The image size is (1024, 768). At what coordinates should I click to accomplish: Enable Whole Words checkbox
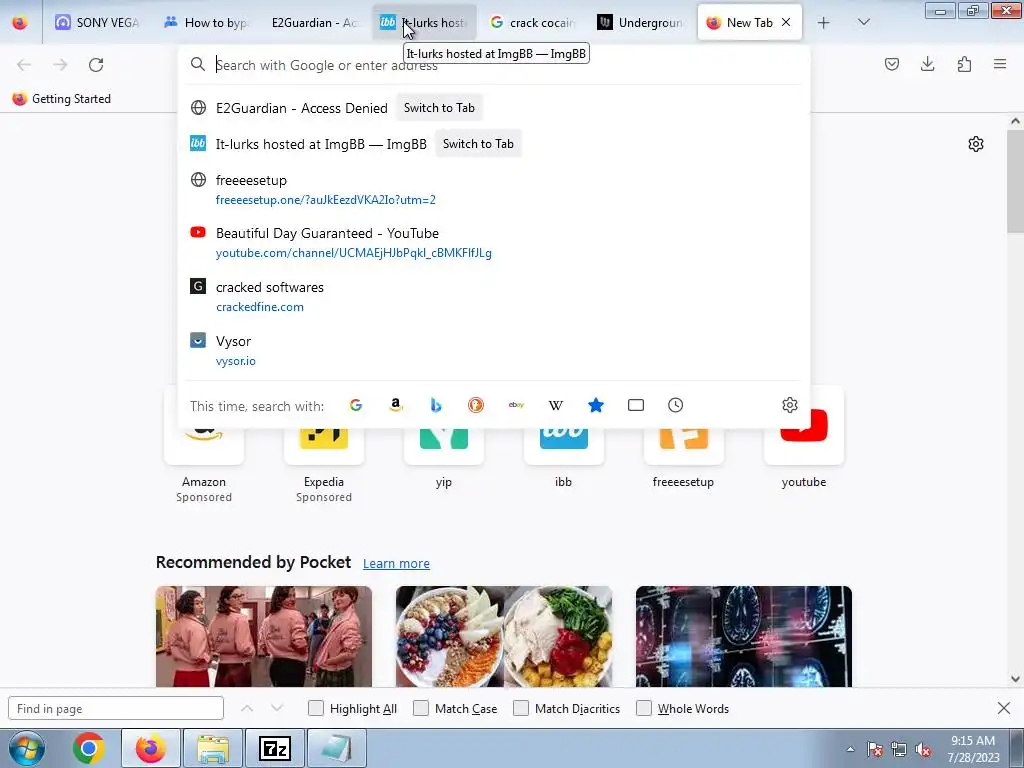point(644,708)
